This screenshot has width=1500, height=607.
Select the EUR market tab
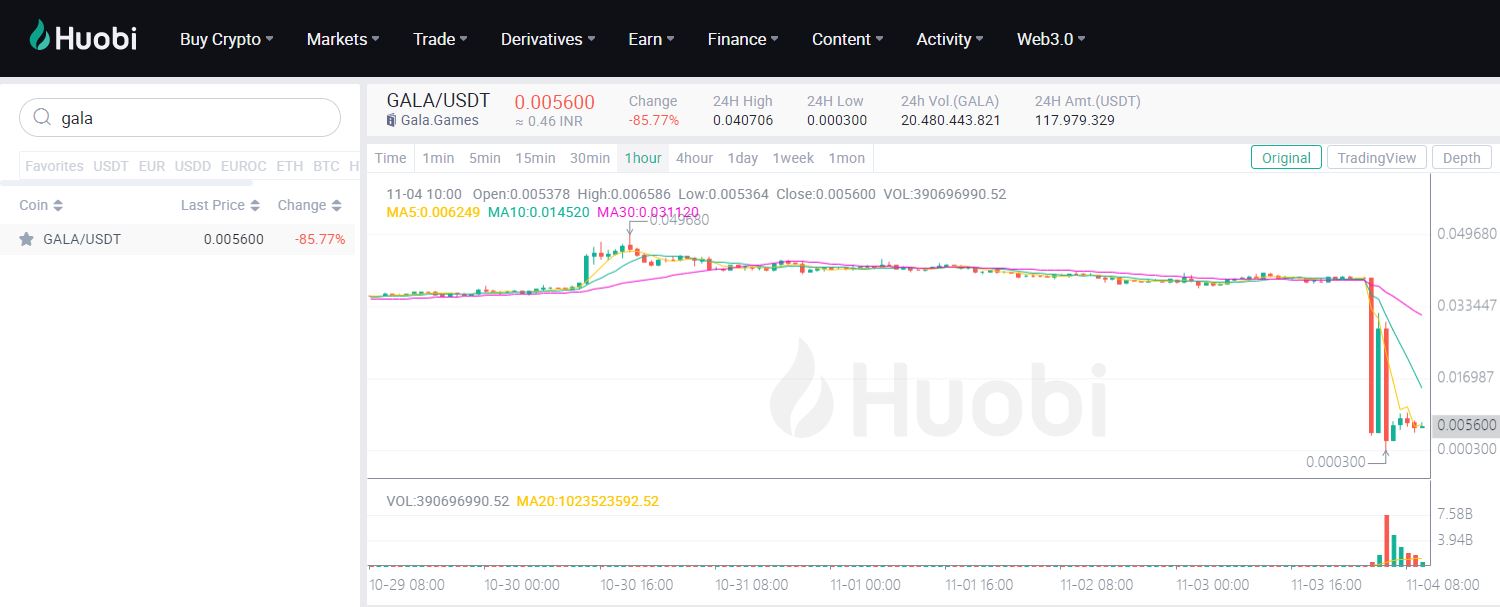(x=152, y=166)
